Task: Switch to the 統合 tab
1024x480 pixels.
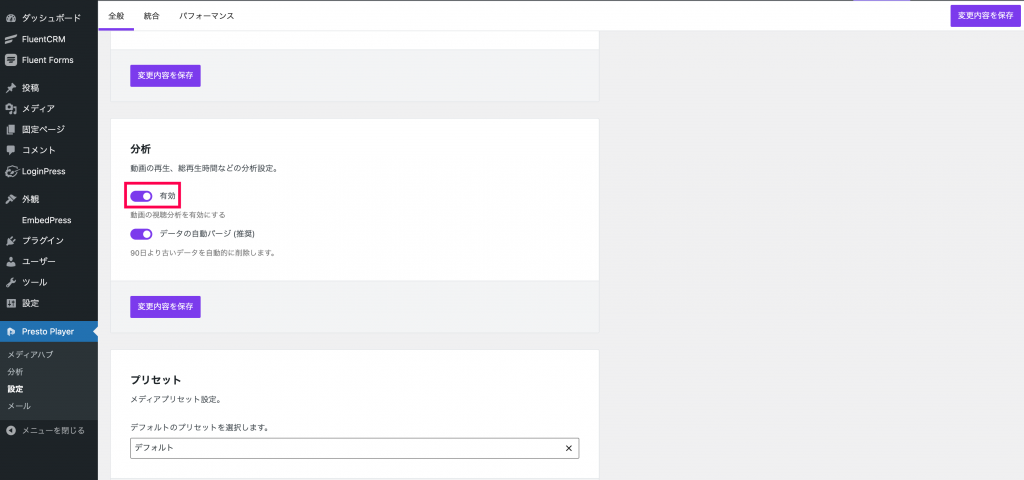Action: click(152, 16)
